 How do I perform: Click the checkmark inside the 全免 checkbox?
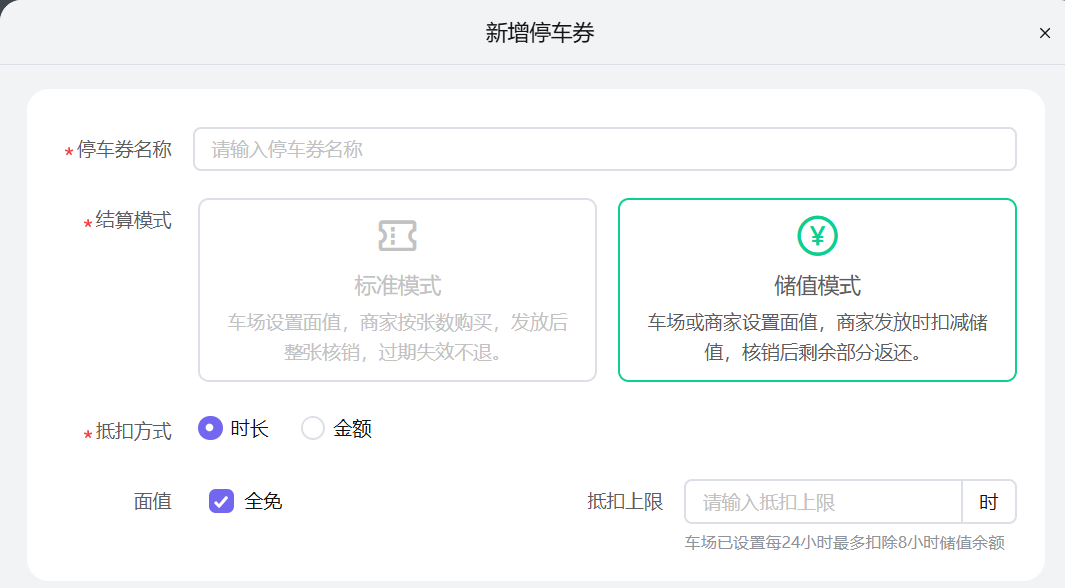point(223,500)
